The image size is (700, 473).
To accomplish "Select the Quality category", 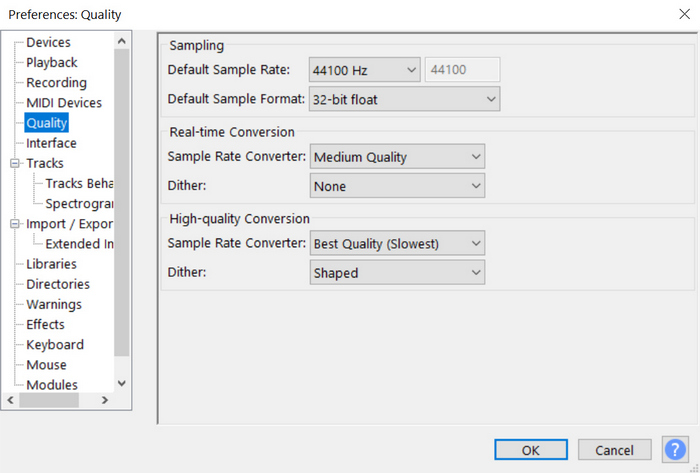I will click(x=46, y=123).
